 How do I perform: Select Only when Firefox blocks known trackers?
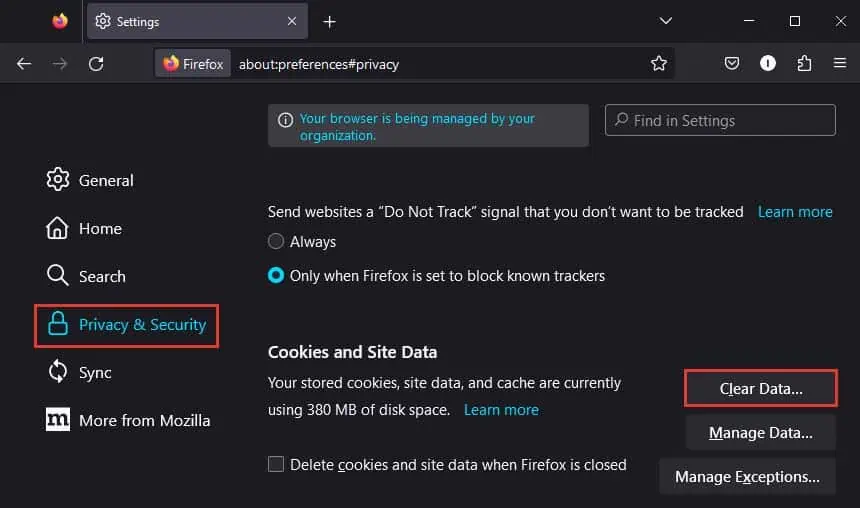tap(276, 275)
